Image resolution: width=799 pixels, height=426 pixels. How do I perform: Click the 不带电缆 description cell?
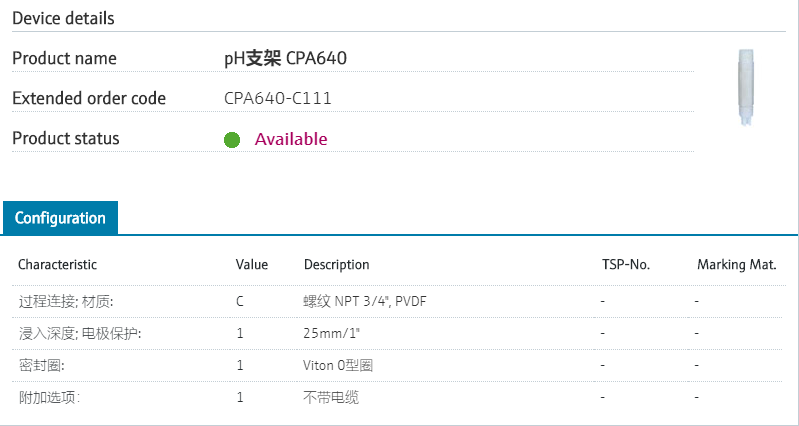tap(330, 397)
